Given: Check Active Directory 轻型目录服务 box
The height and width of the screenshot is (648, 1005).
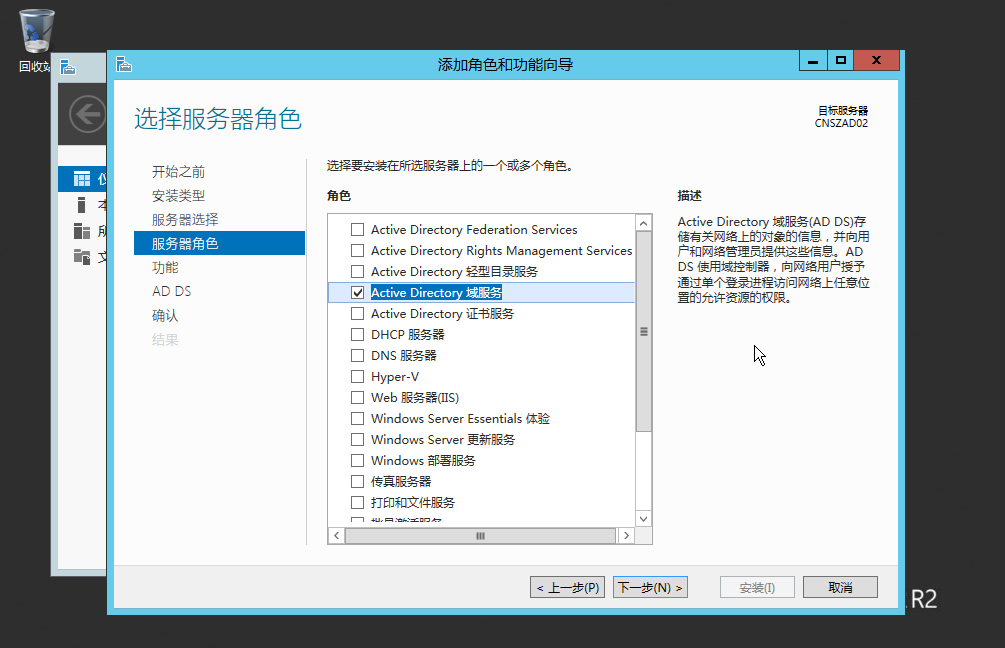Looking at the screenshot, I should pyautogui.click(x=358, y=272).
